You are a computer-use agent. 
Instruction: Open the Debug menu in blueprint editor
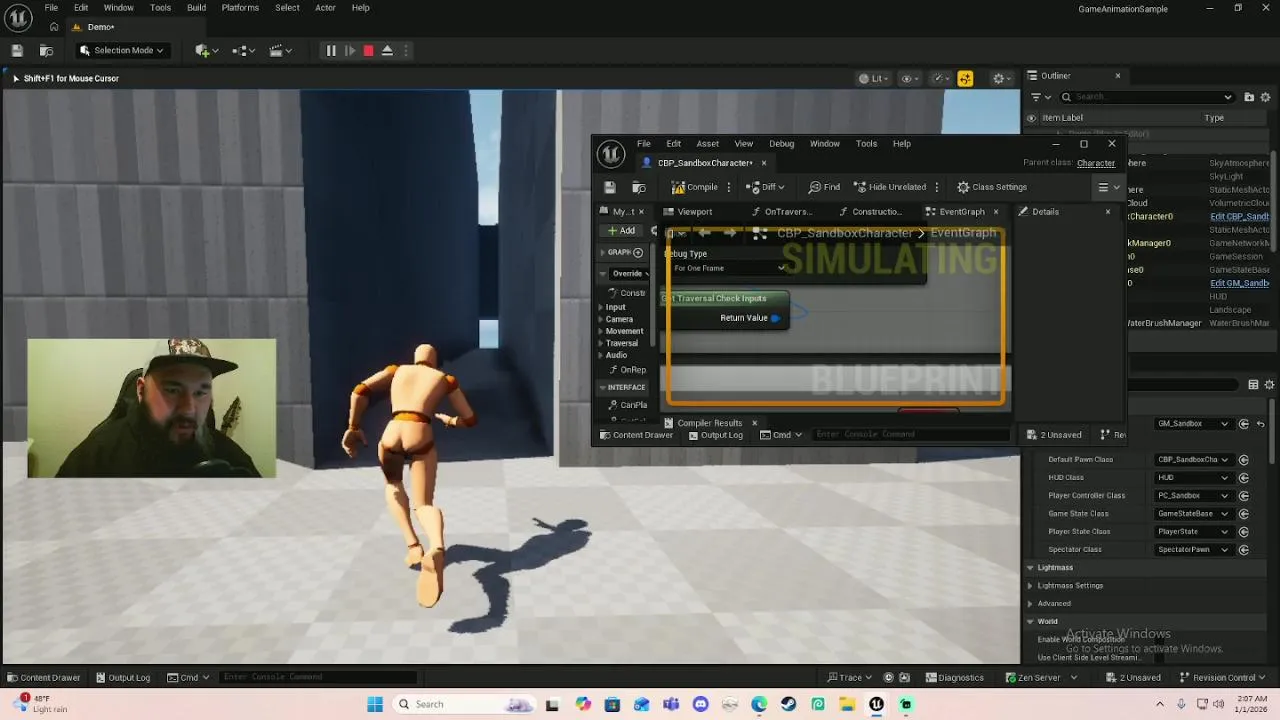pyautogui.click(x=781, y=143)
